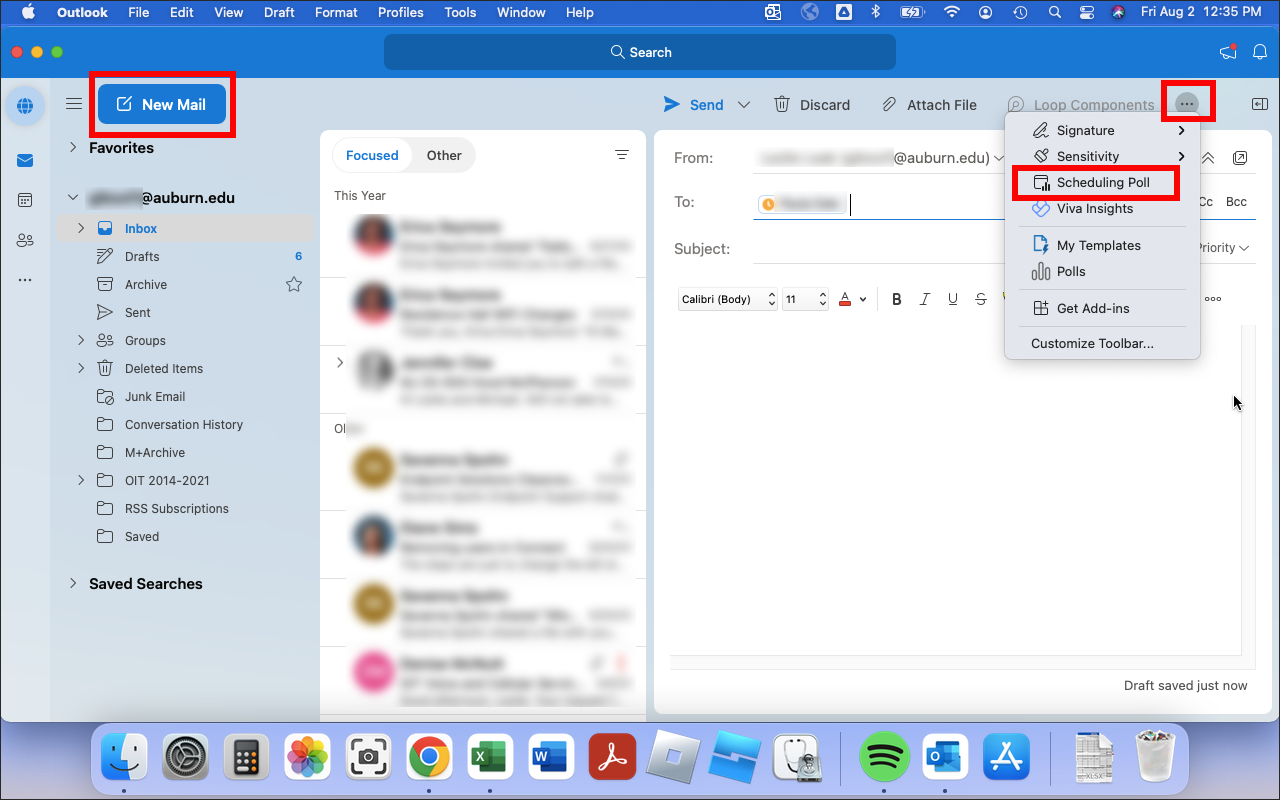This screenshot has width=1280, height=800.
Task: Toggle Bold formatting
Action: coord(897,299)
